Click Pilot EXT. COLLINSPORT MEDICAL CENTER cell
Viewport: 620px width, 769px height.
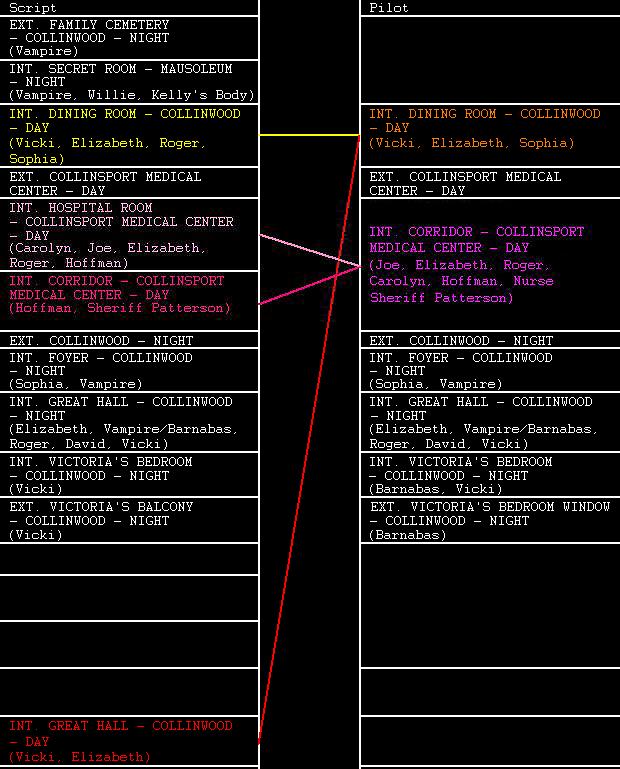(x=490, y=183)
